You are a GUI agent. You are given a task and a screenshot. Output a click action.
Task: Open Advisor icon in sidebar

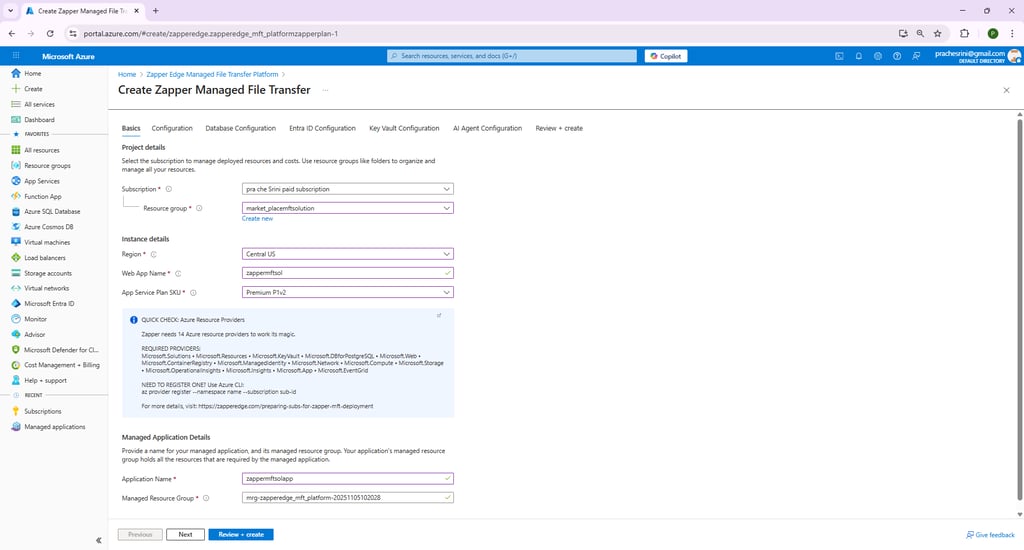(x=16, y=334)
